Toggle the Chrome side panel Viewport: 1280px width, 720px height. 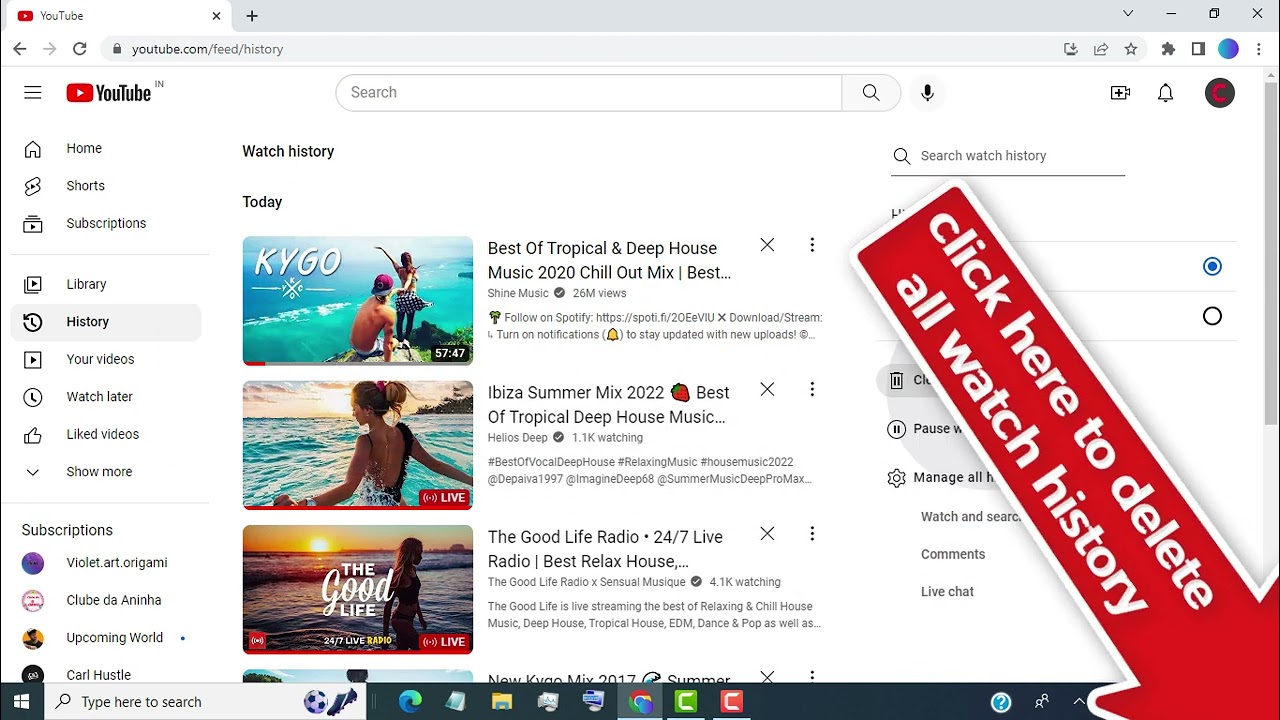coord(1198,49)
